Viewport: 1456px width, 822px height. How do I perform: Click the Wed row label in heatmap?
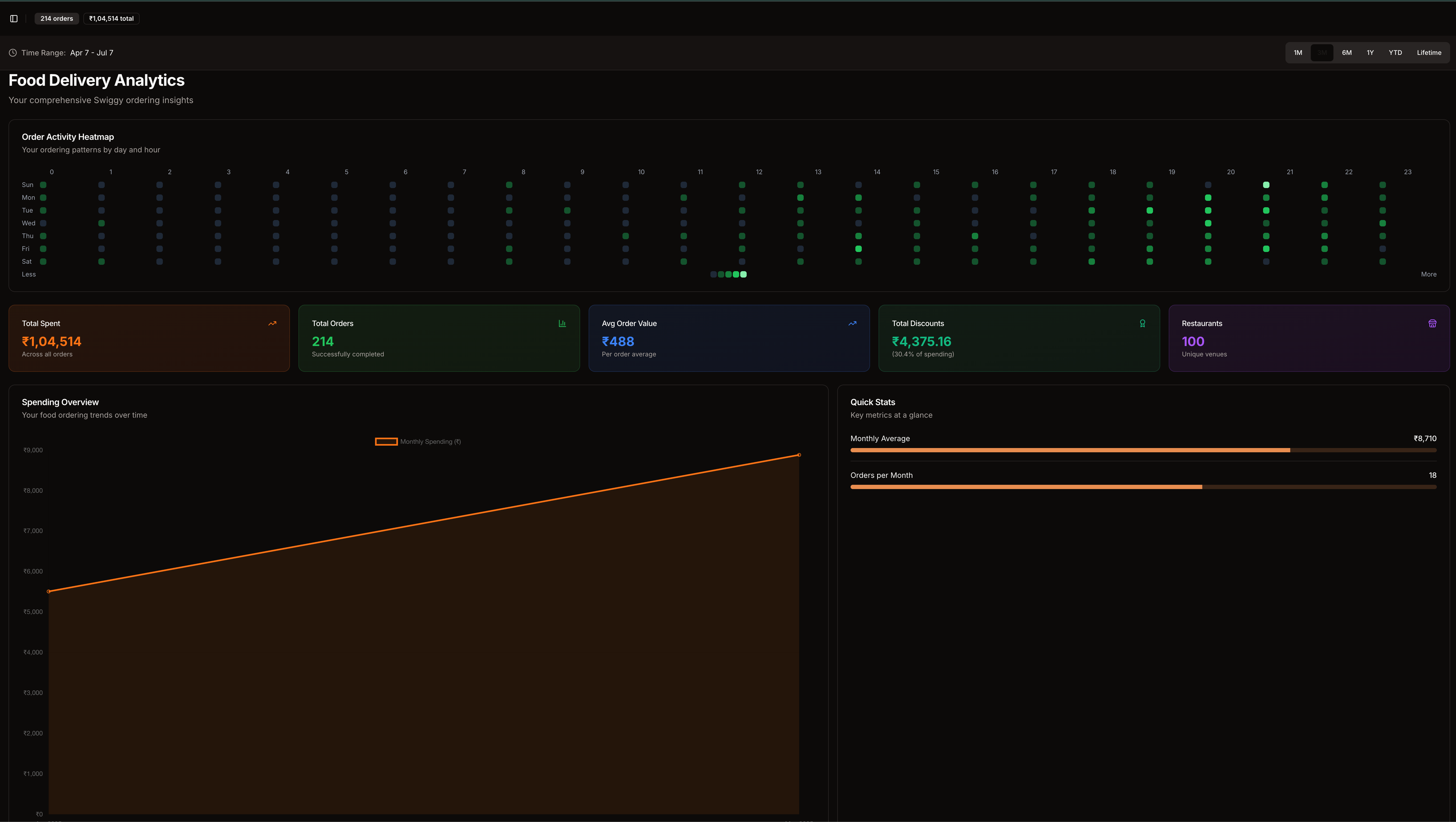[28, 223]
